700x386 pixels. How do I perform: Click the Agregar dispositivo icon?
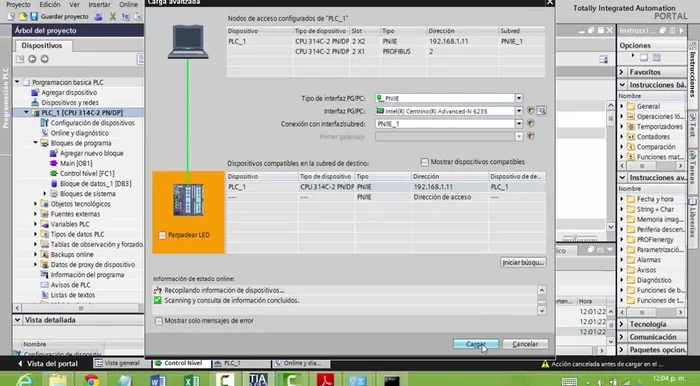(35, 92)
